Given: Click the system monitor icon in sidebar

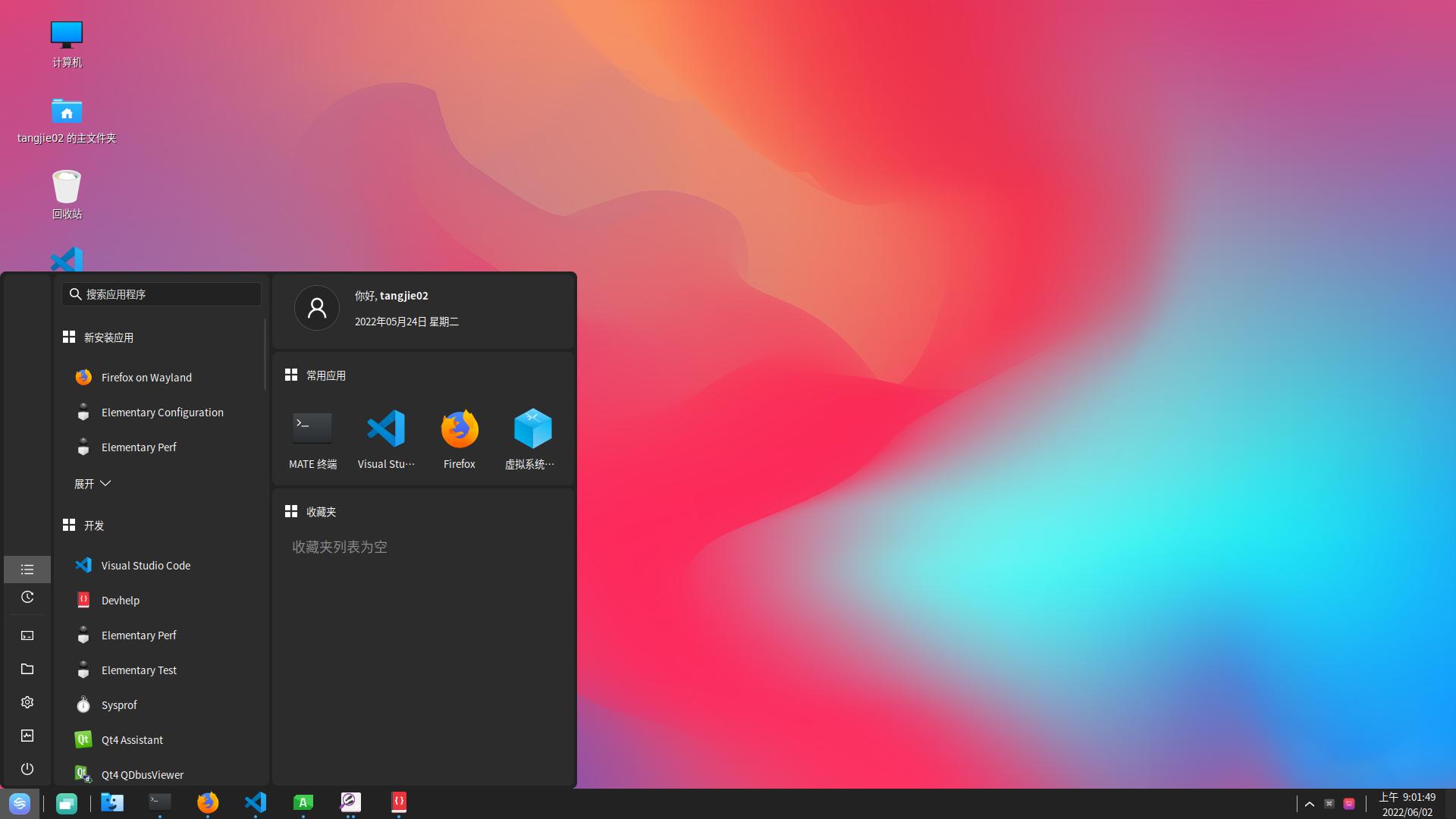Looking at the screenshot, I should tap(27, 736).
